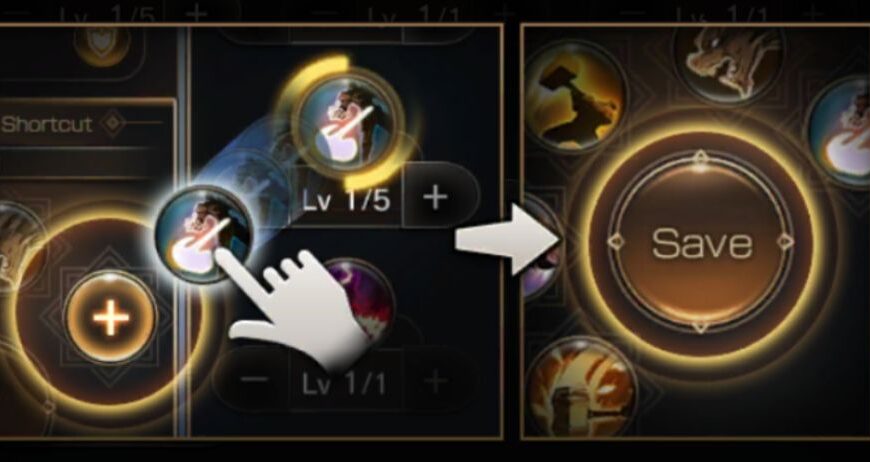Select the warrior swipe skill right of Save
Image resolution: width=870 pixels, height=462 pixels.
click(842, 132)
